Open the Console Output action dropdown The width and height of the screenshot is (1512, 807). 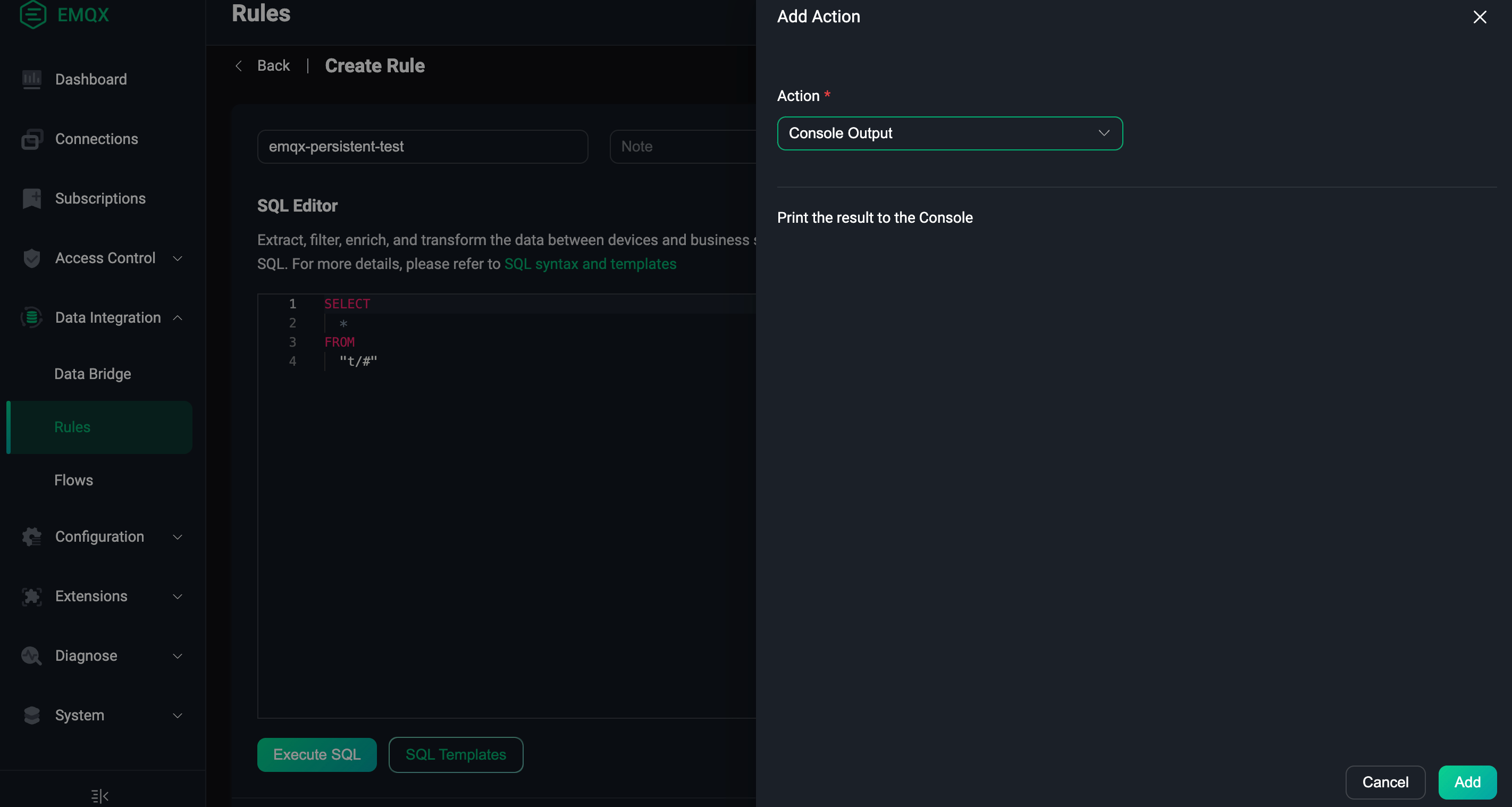[x=949, y=133]
